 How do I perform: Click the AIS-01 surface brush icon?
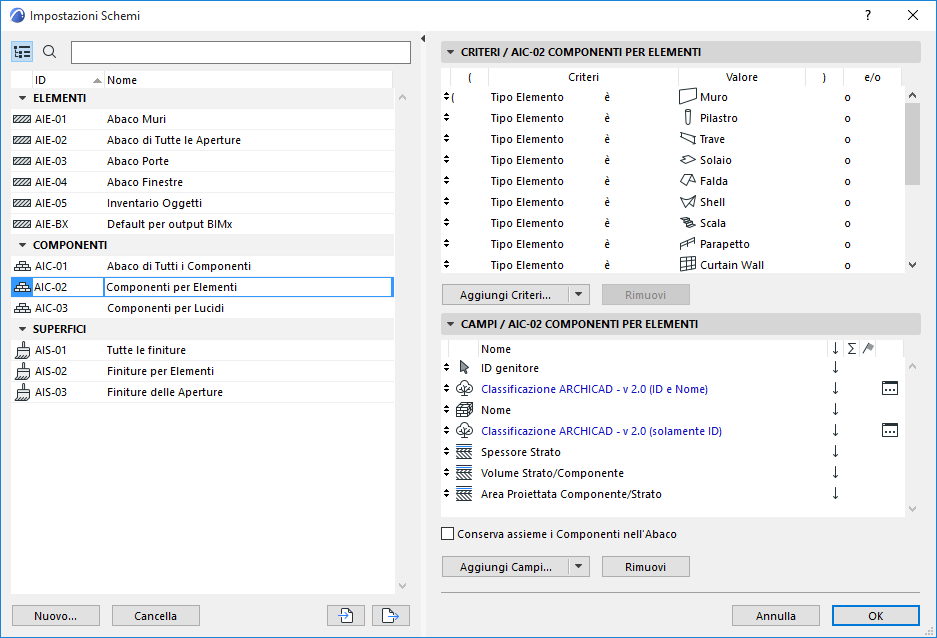23,350
